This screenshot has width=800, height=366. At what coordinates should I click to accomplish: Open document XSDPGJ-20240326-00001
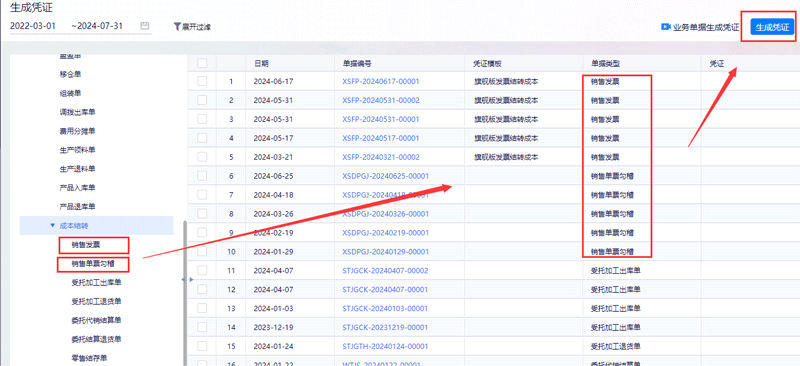pos(385,213)
